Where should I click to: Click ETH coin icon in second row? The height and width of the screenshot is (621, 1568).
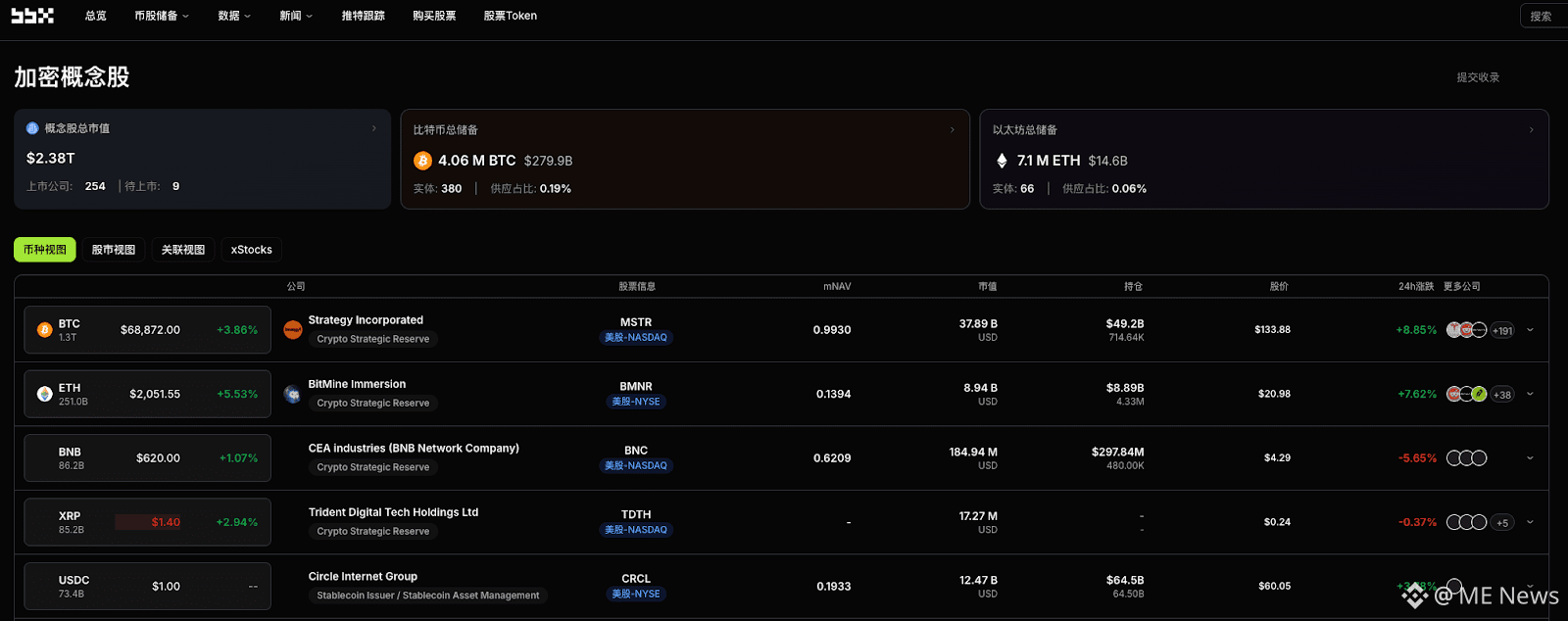pyautogui.click(x=44, y=394)
